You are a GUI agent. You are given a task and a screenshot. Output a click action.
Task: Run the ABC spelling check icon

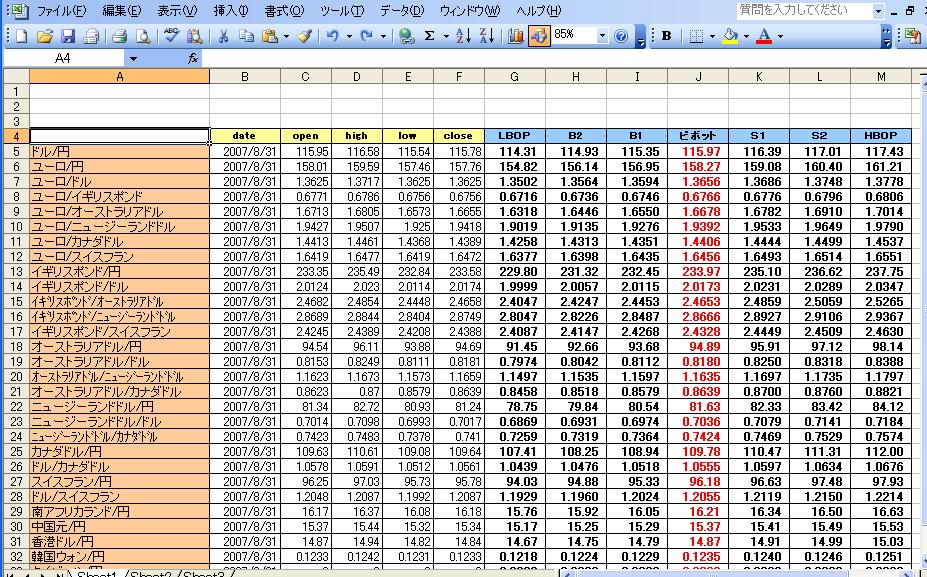click(171, 36)
